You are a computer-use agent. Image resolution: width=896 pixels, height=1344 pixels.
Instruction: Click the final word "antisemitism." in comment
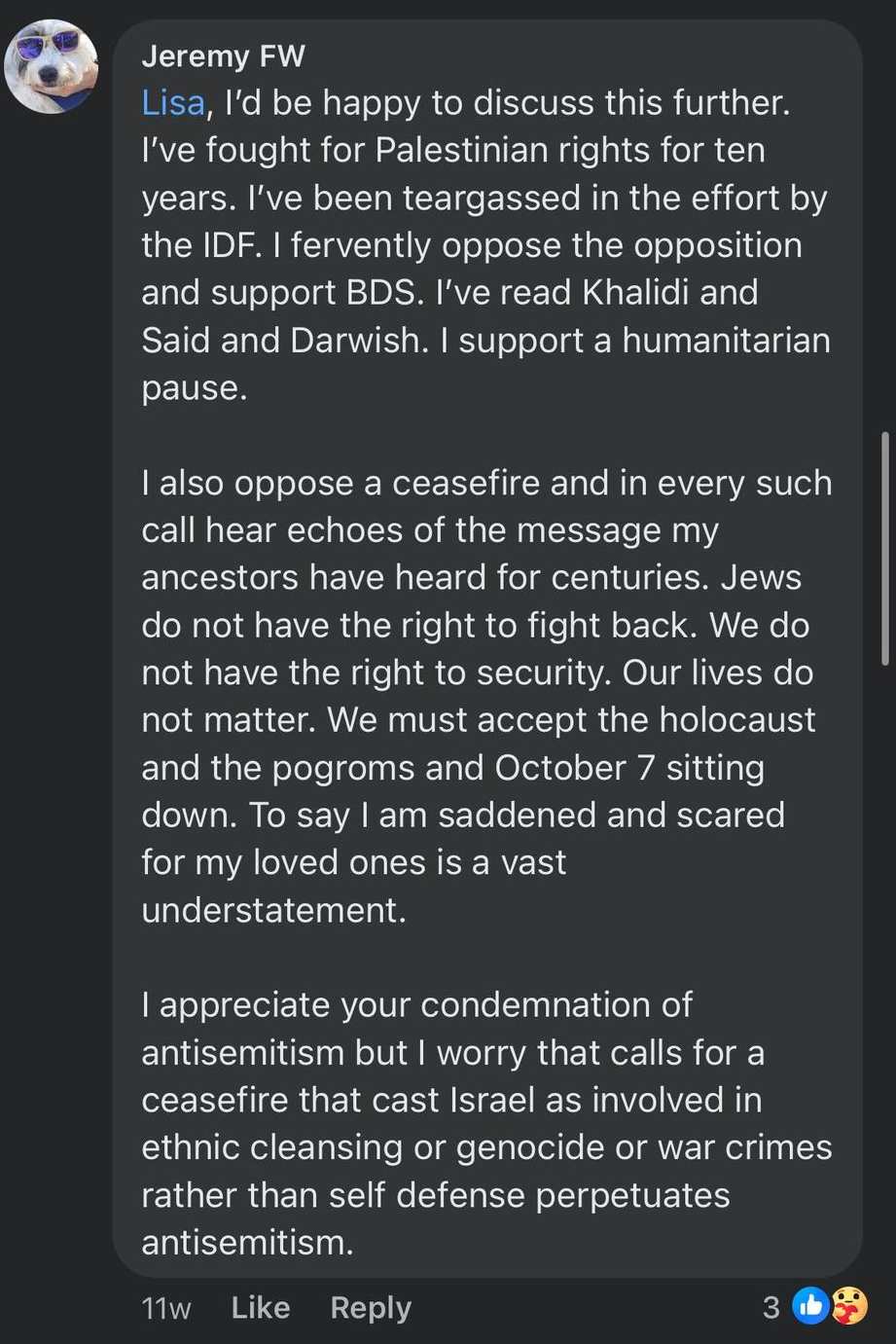pyautogui.click(x=247, y=1243)
